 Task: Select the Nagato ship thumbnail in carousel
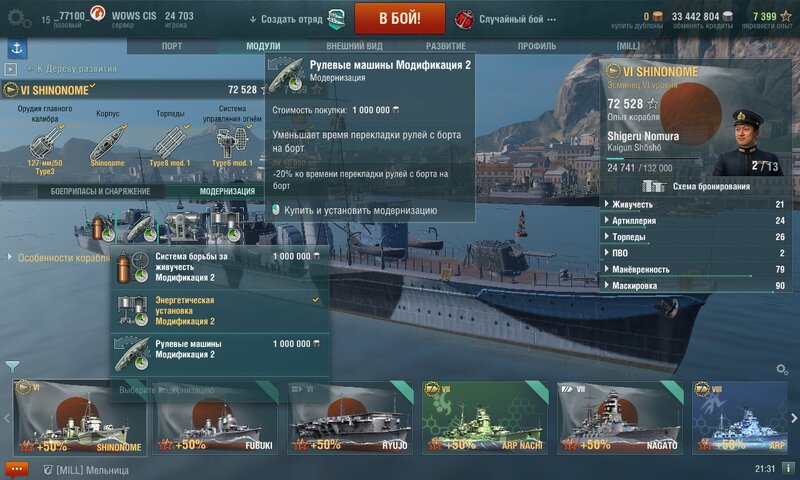(620, 417)
